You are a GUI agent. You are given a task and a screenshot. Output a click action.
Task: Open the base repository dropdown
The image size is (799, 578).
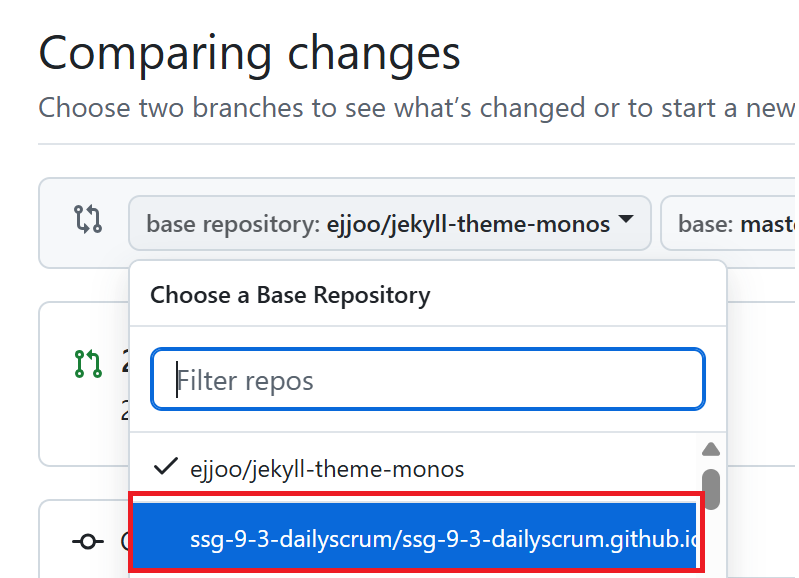click(x=390, y=223)
